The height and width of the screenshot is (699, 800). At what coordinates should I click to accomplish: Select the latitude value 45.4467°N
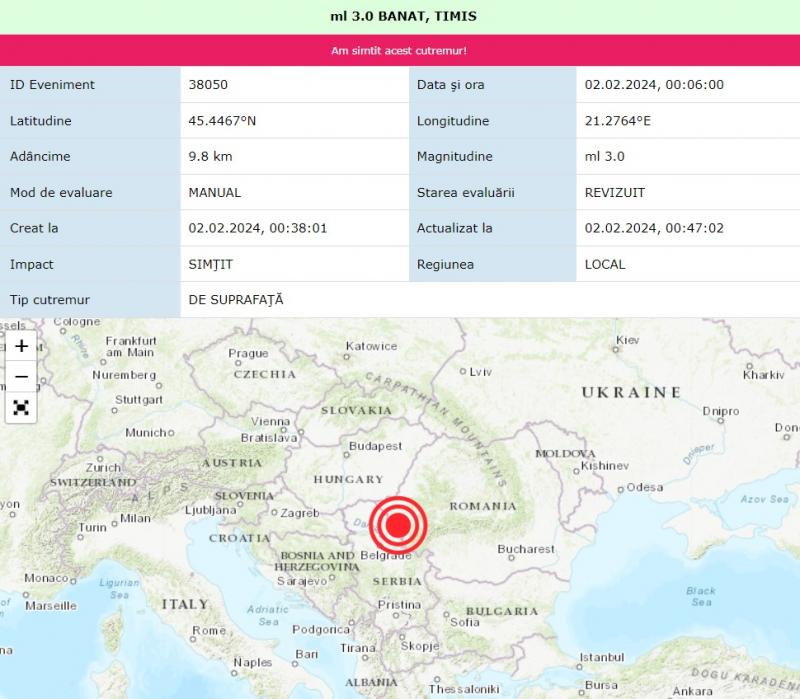tap(222, 121)
